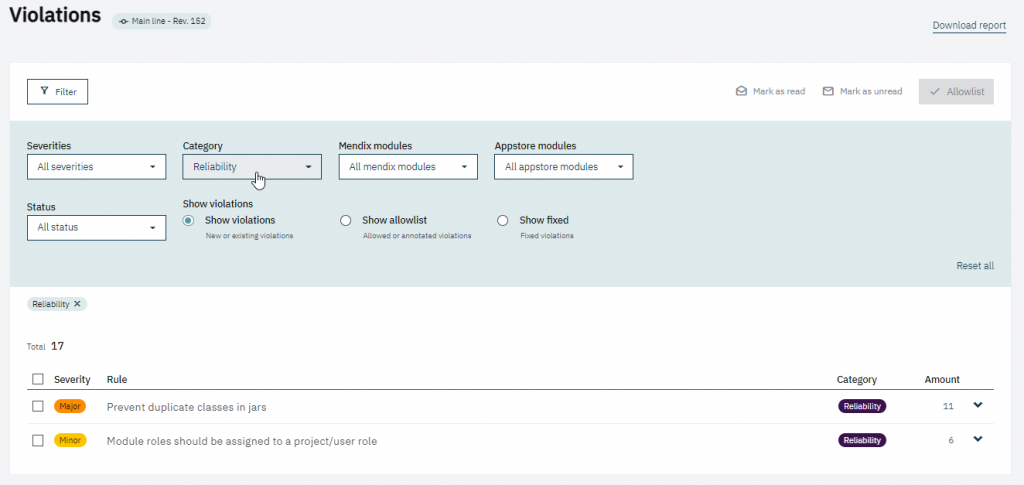1024x485 pixels.
Task: Click the Filter funnel button
Action: 58,92
